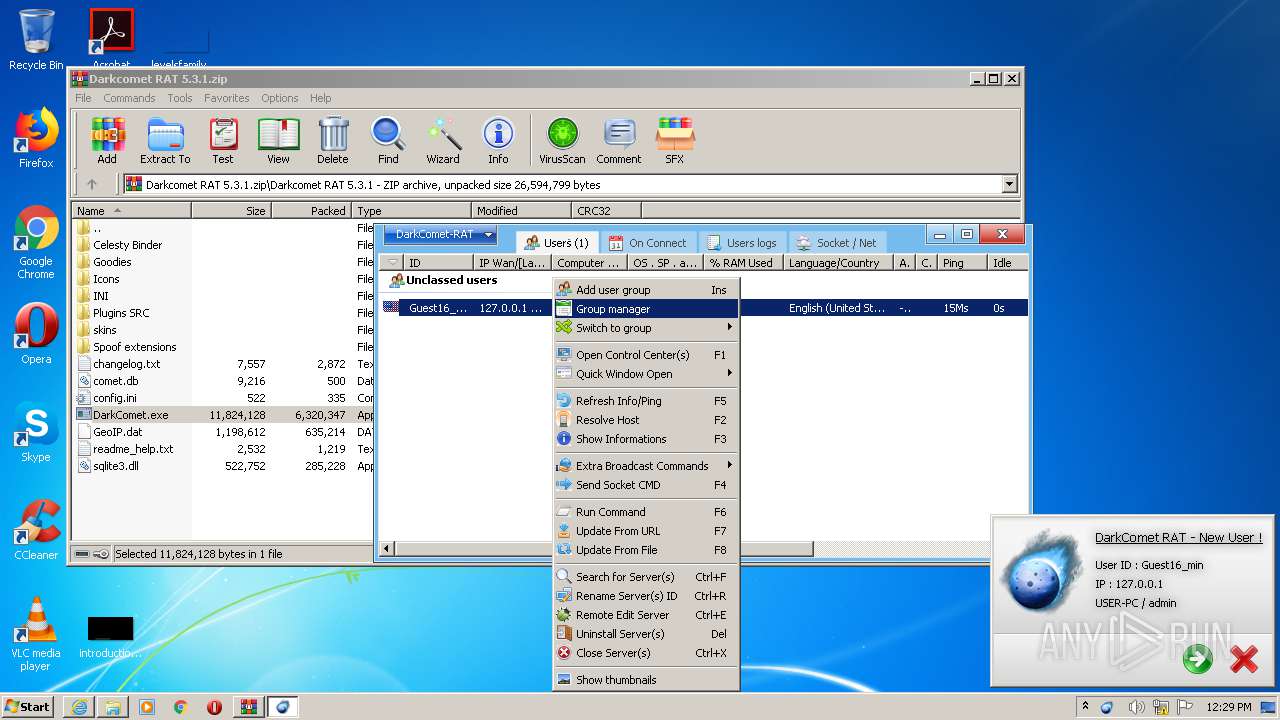The image size is (1280, 720).
Task: Choose Refresh Info/Ping menu entry
Action: (646, 401)
